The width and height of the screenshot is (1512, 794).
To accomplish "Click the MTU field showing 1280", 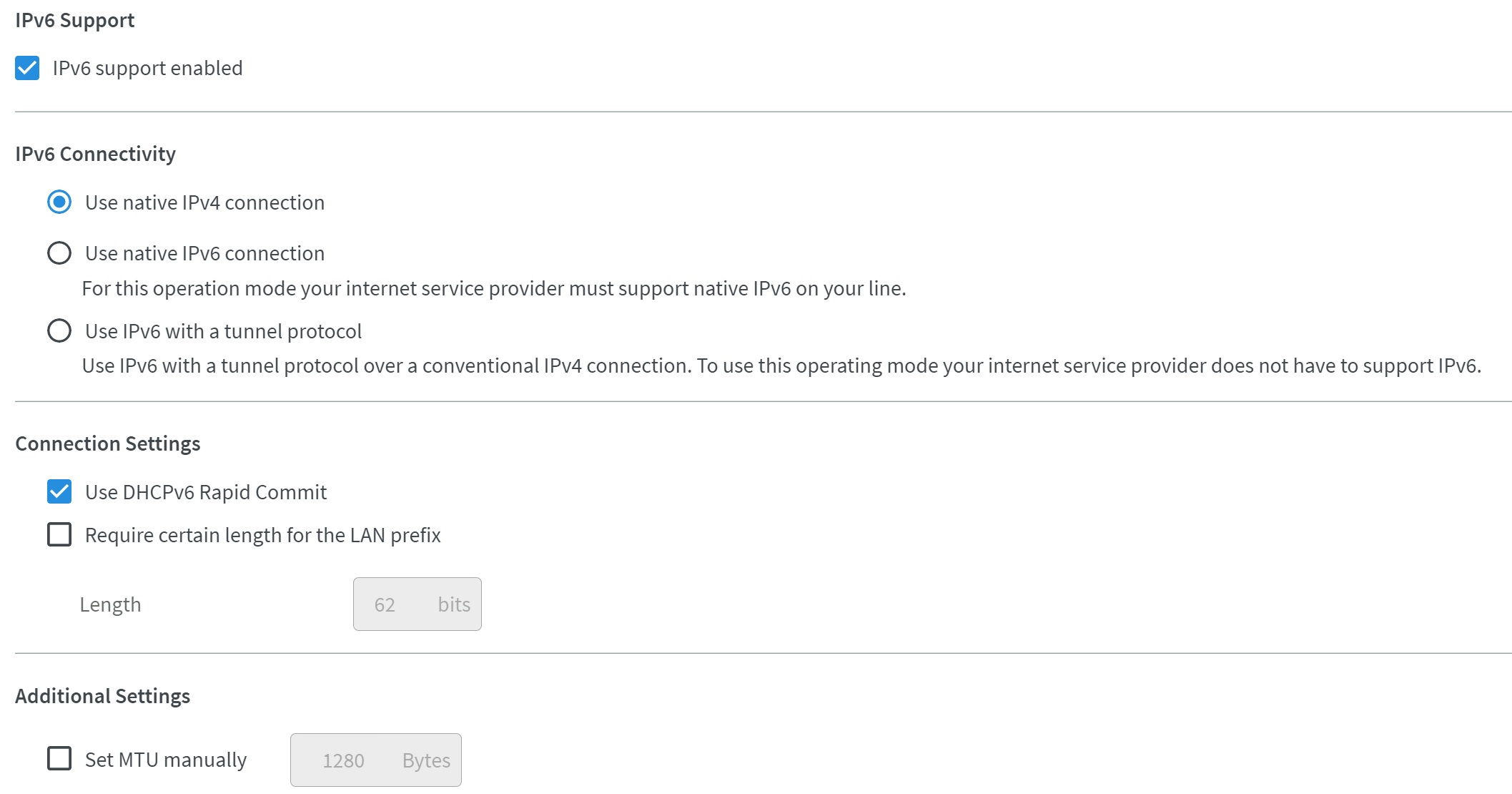I will 376,760.
